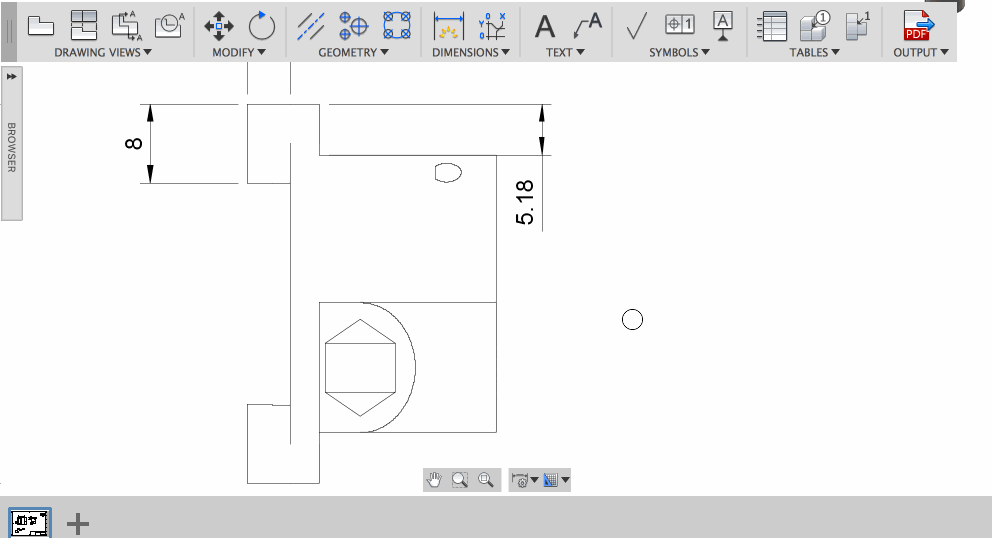992x538 pixels.
Task: Expand the BROWSER panel with double arrows
Action: click(11, 77)
